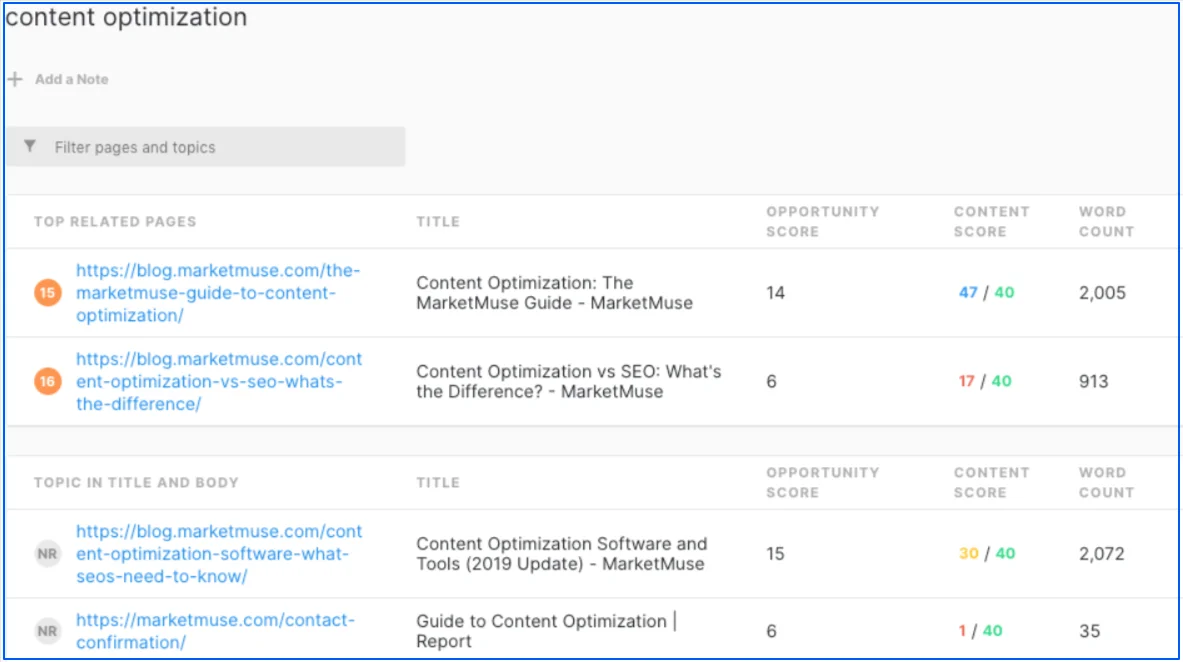Click content score 30 / 40
Image resolution: width=1183 pixels, height=662 pixels.
coord(987,553)
